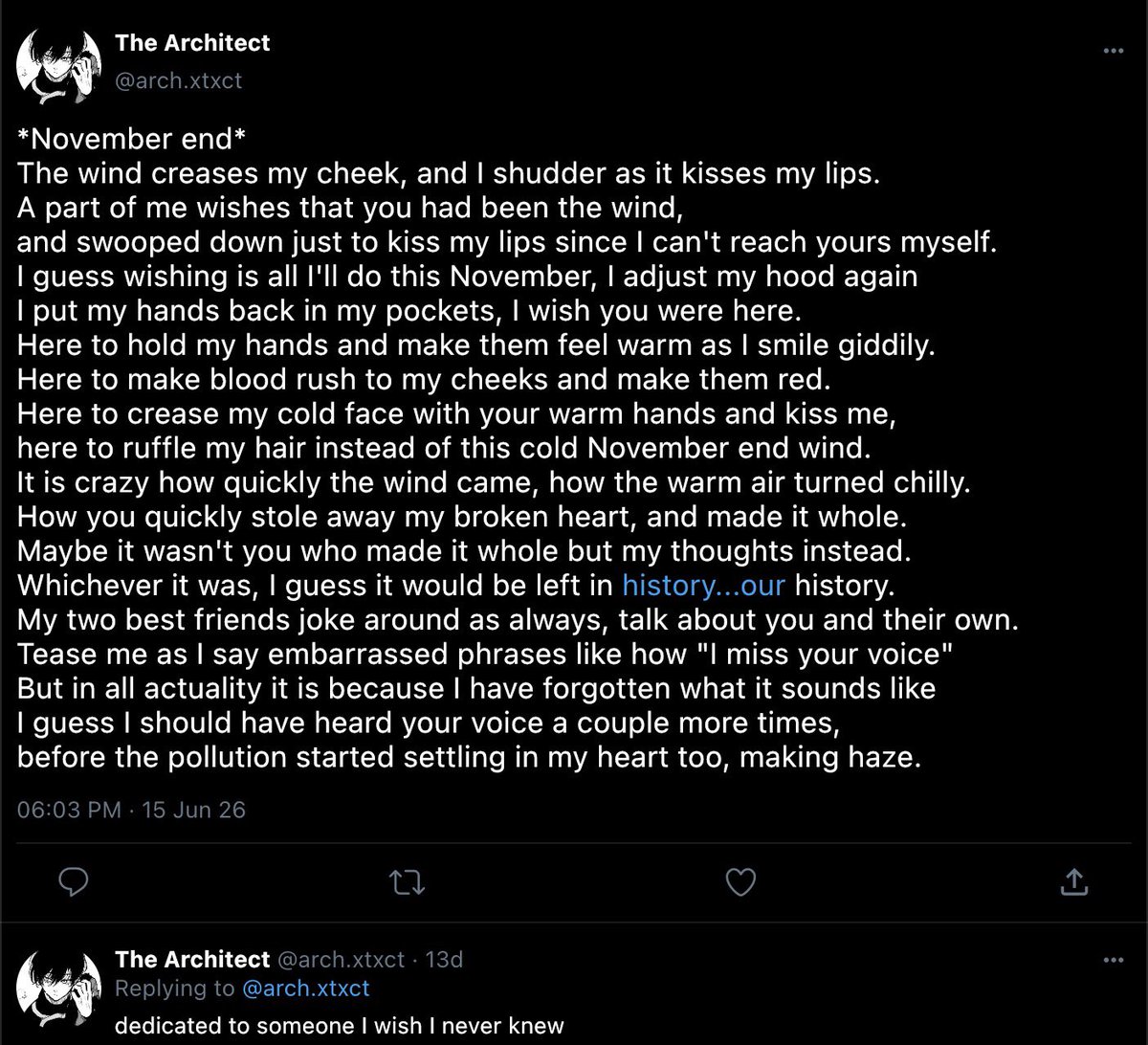This screenshot has height=1045, width=1148.
Task: Reply to the November end post
Action: click(x=74, y=882)
